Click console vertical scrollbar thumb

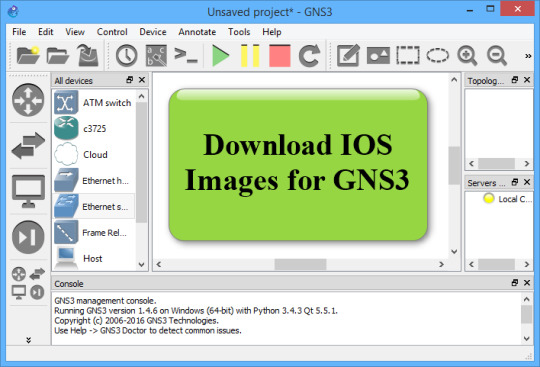(x=526, y=315)
